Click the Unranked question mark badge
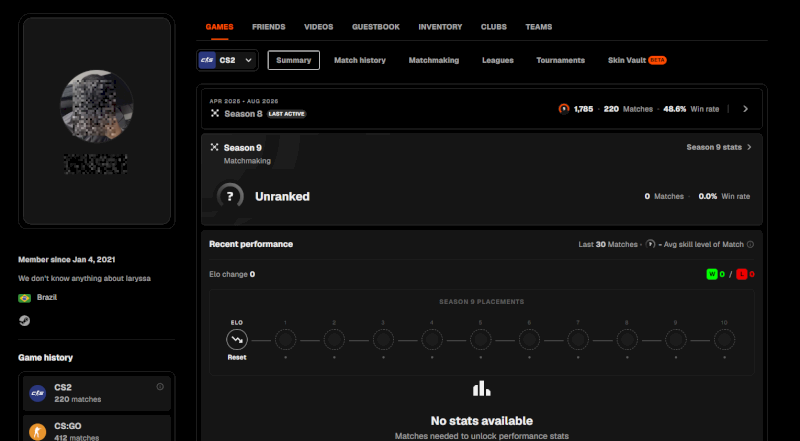This screenshot has height=441, width=800. click(230, 197)
